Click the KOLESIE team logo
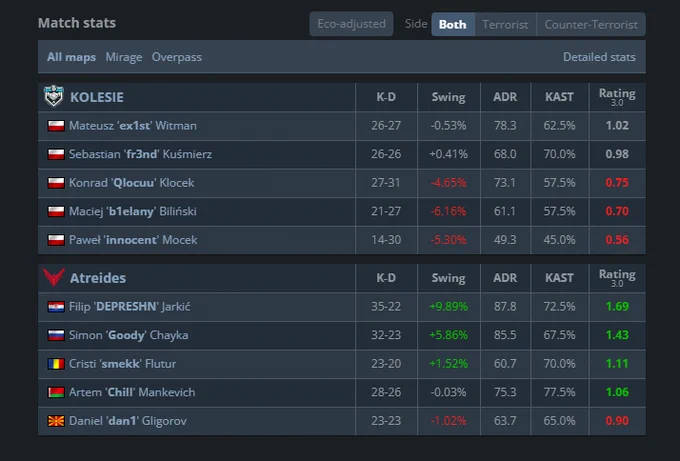This screenshot has height=461, width=680. pyautogui.click(x=54, y=96)
